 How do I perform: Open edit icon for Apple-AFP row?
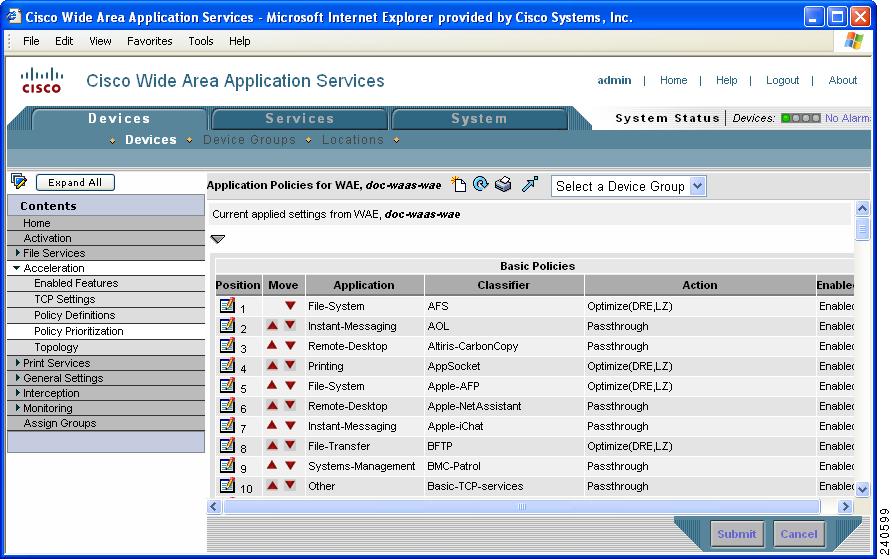pyautogui.click(x=227, y=386)
